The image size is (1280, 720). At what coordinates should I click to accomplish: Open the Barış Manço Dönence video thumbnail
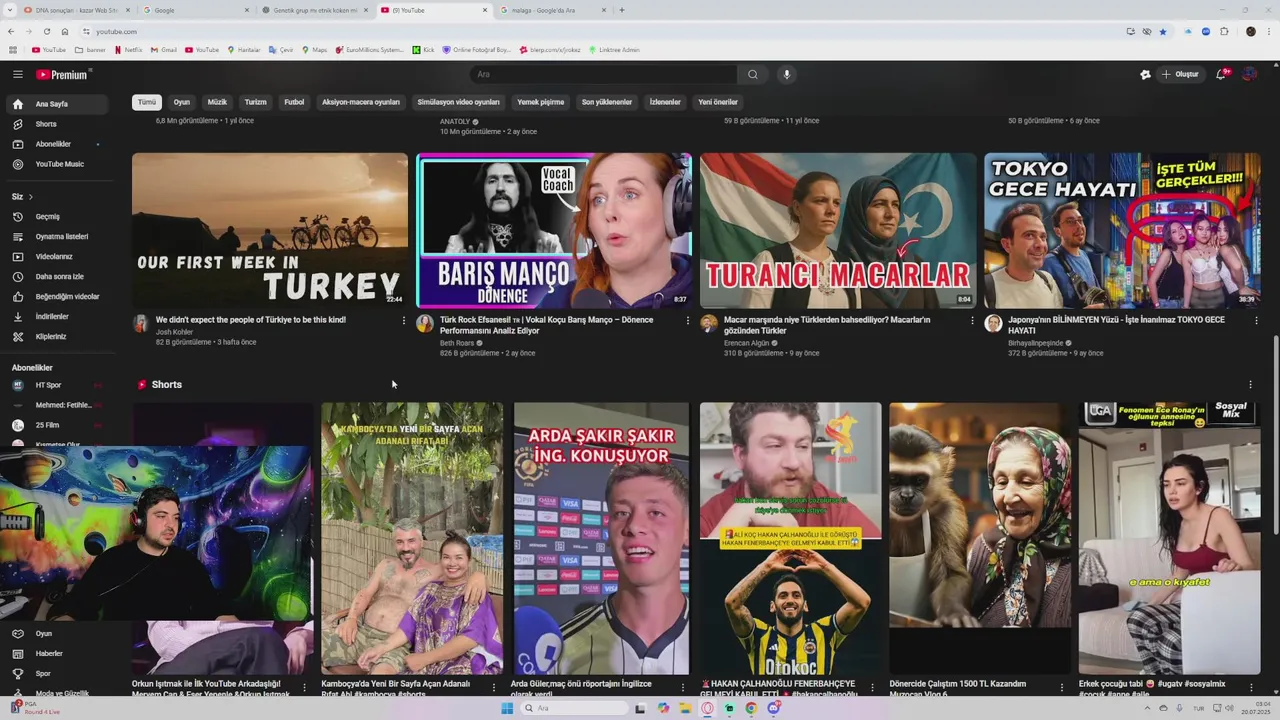tap(554, 230)
